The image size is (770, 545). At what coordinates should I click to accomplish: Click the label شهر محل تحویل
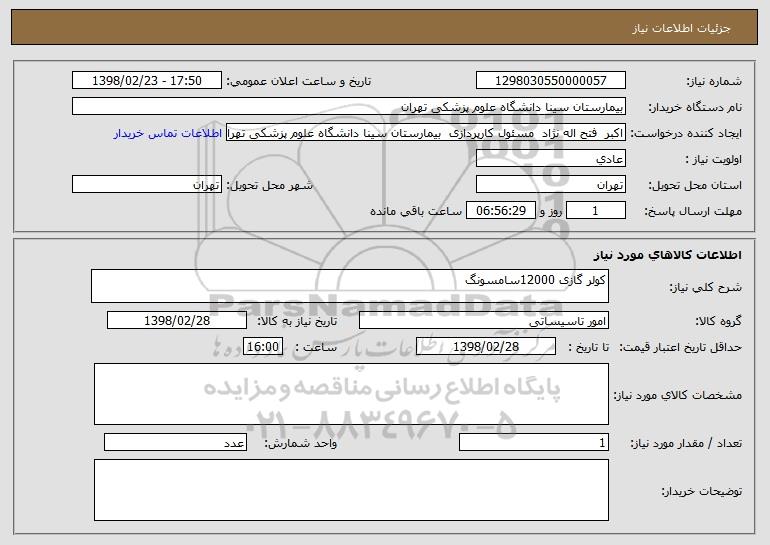click(269, 186)
